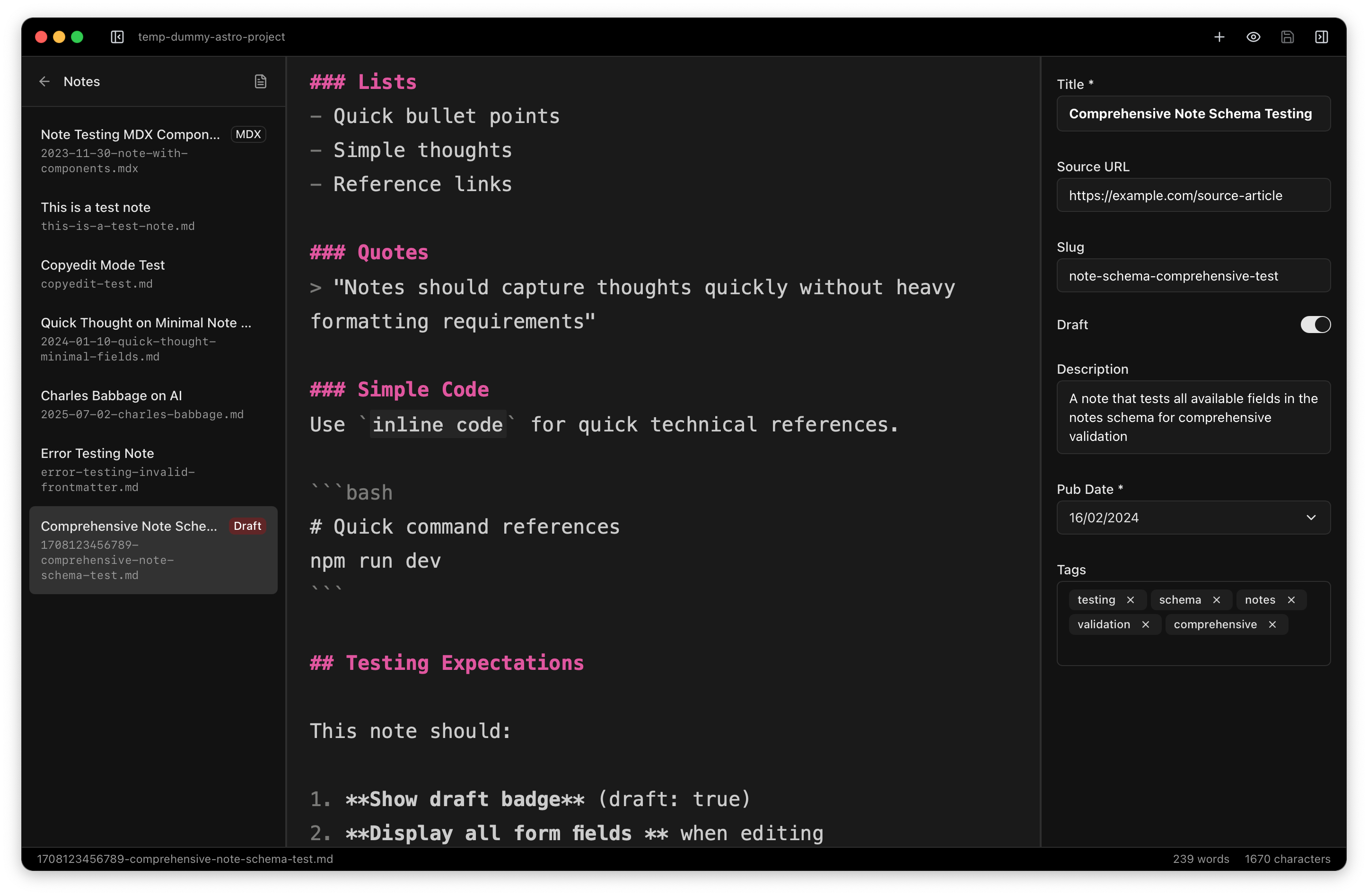Edit the Title field
1368x896 pixels.
click(x=1193, y=114)
